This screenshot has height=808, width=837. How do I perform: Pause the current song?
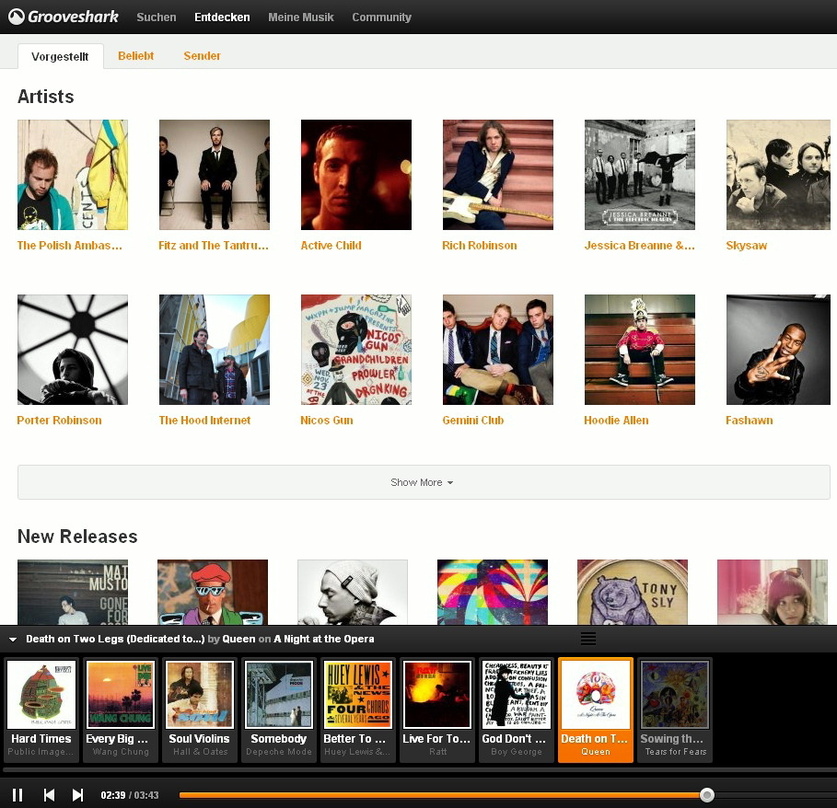coord(18,795)
